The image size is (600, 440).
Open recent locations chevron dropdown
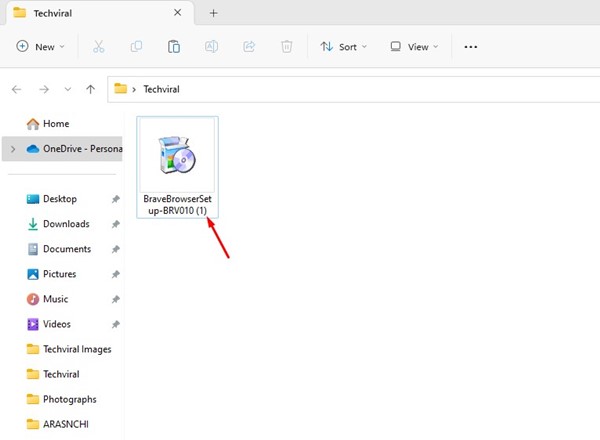pos(68,90)
